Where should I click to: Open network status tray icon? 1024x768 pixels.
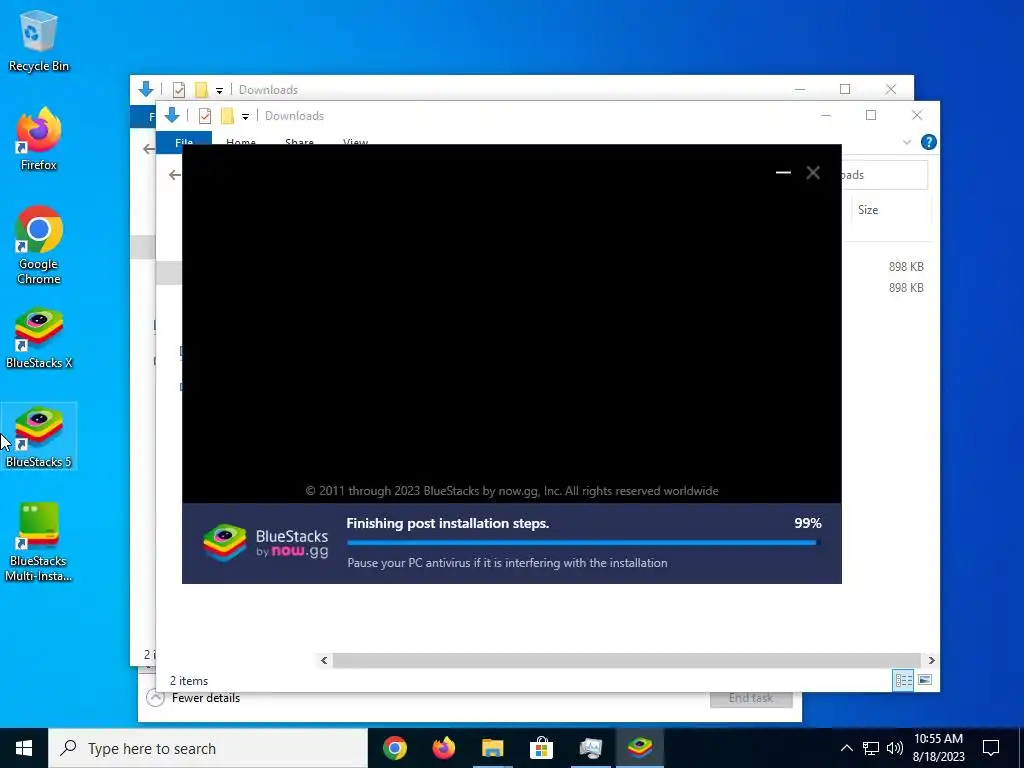(x=871, y=748)
